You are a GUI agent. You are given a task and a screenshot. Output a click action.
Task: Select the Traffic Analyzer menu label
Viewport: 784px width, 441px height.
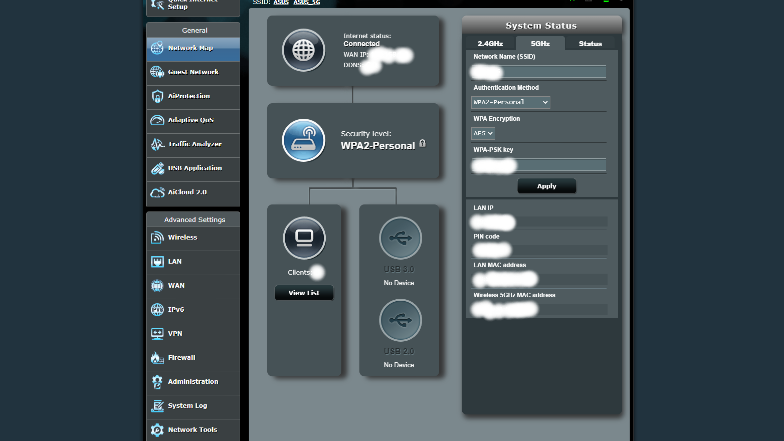click(195, 144)
